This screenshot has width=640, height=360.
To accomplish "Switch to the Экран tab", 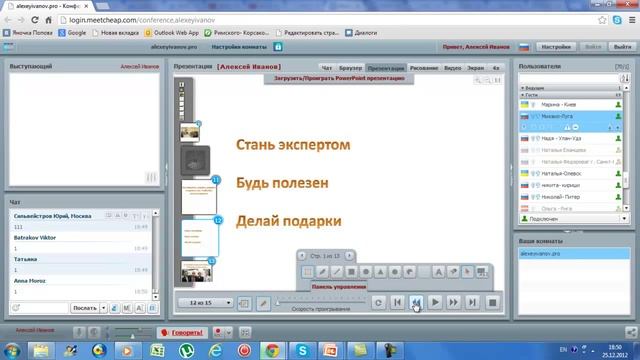I will pyautogui.click(x=476, y=68).
